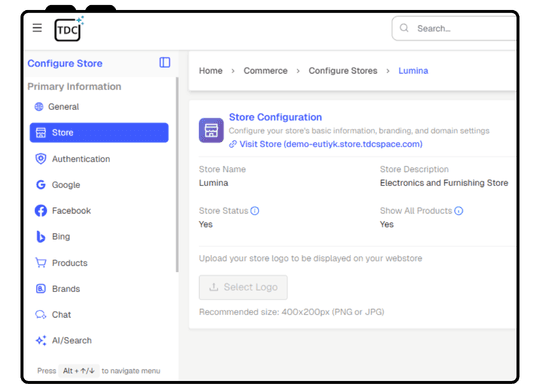
Task: Focus the Search input field
Action: pyautogui.click(x=455, y=28)
